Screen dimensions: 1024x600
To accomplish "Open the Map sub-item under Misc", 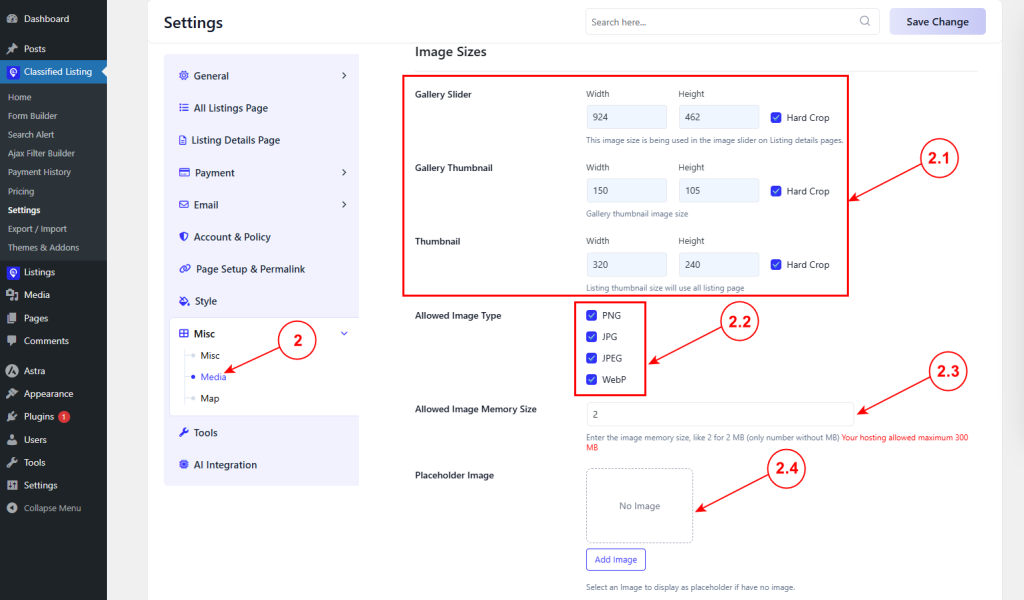I will tap(210, 398).
